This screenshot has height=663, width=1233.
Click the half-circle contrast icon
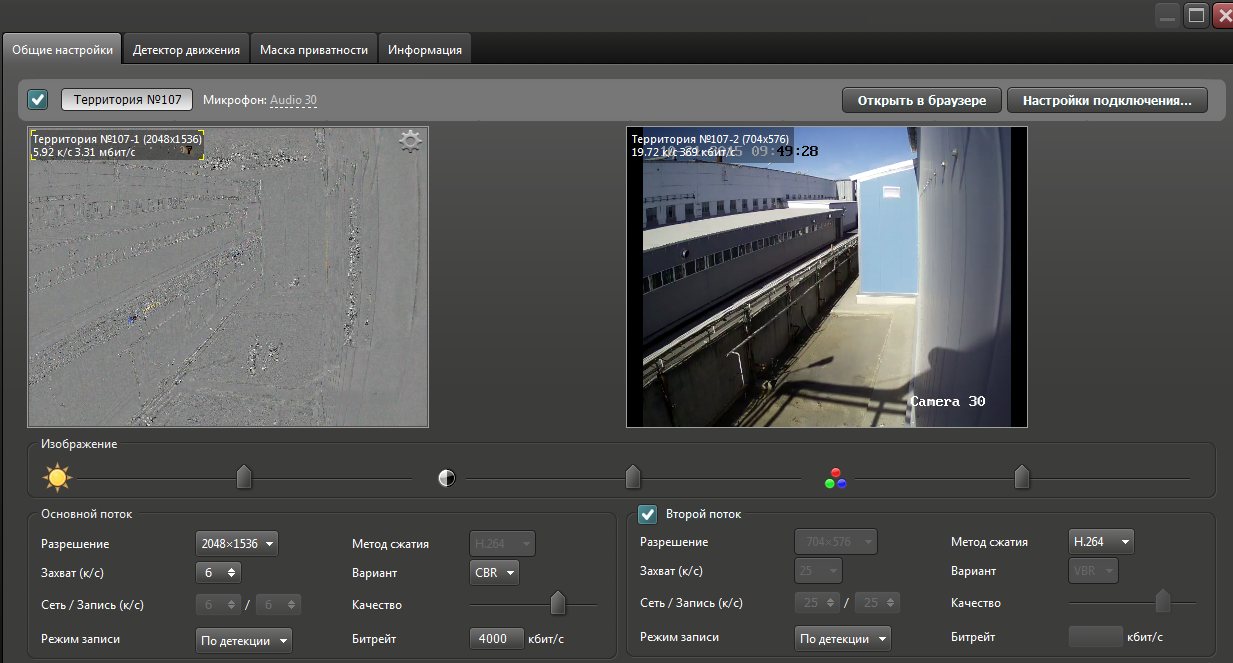tap(447, 478)
